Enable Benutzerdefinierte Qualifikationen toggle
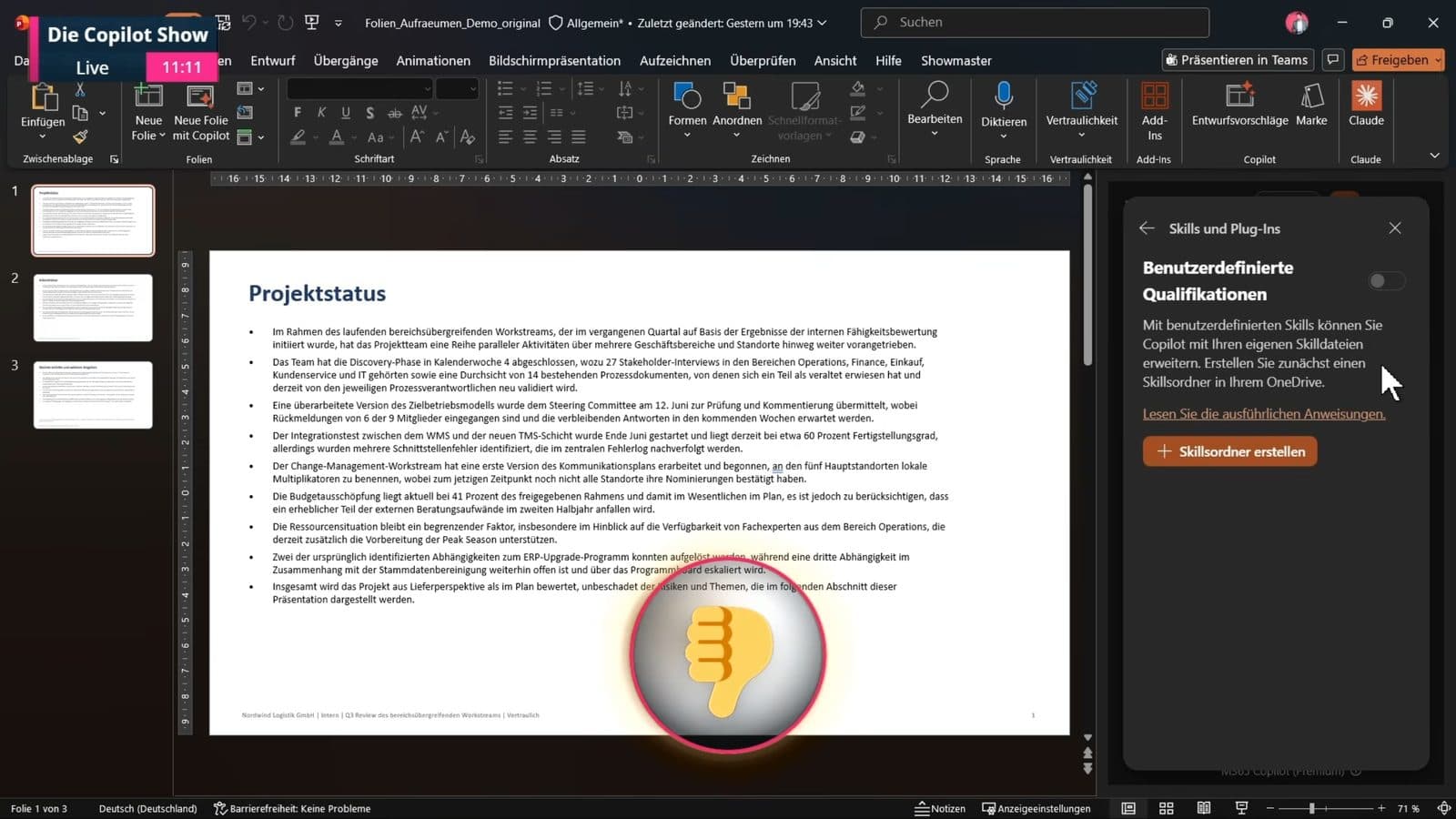 tap(1387, 281)
